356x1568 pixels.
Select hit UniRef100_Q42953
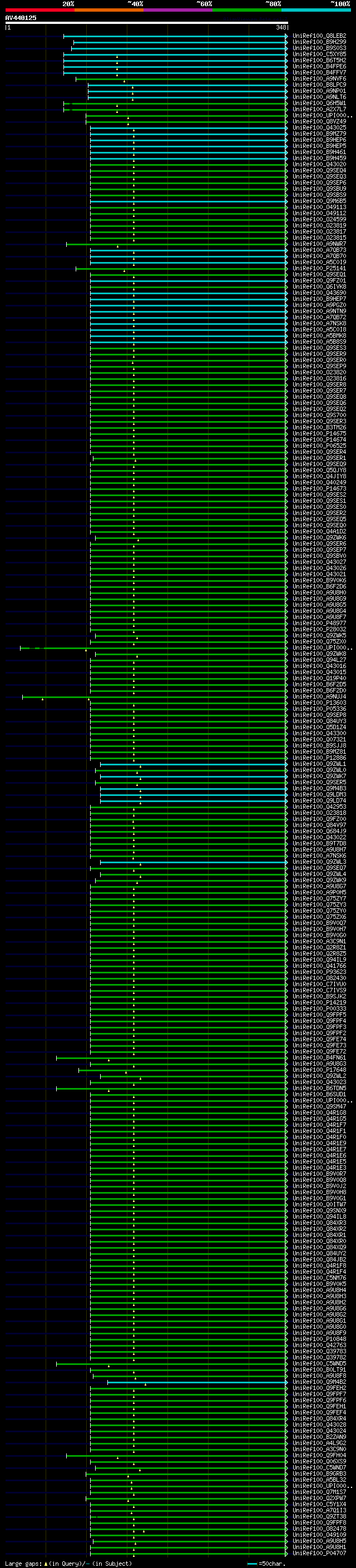[x=319, y=807]
